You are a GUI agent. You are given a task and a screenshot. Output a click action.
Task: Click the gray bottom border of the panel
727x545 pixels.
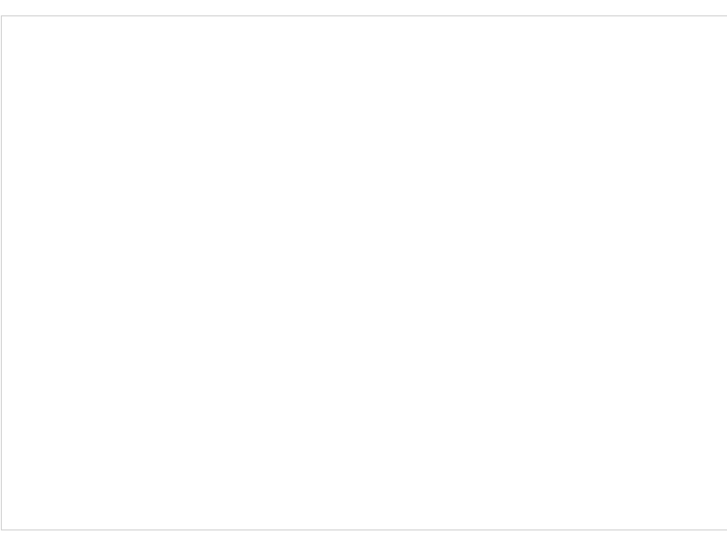tap(364, 530)
